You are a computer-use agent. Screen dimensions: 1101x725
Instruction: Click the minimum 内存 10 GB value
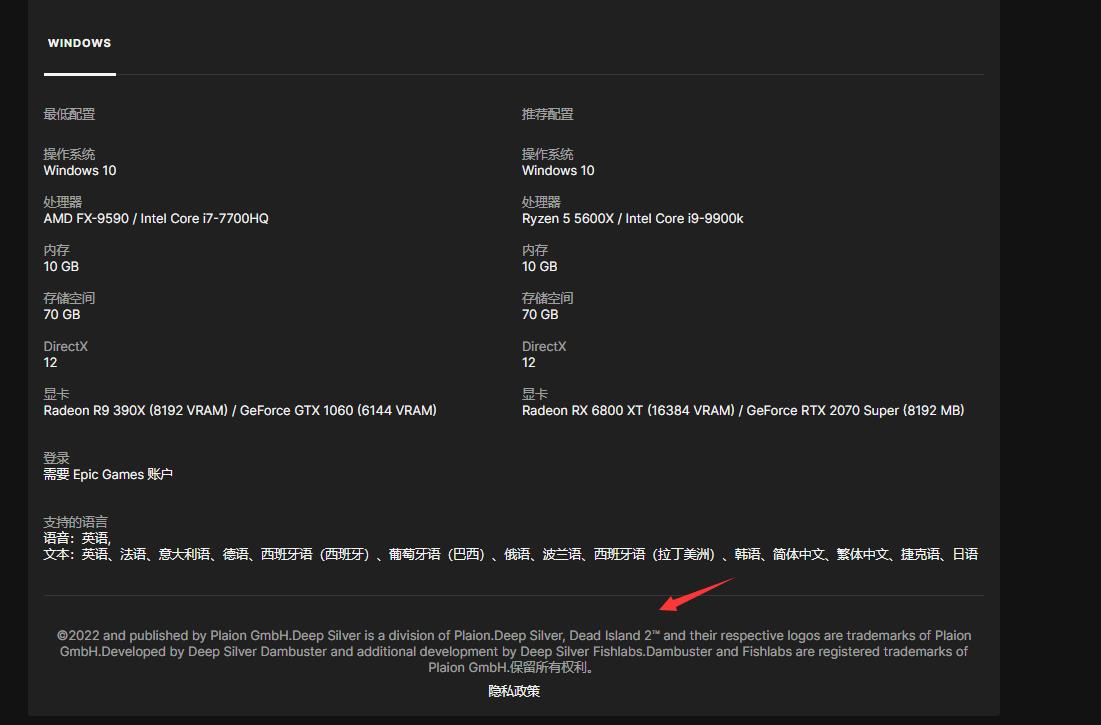(61, 266)
